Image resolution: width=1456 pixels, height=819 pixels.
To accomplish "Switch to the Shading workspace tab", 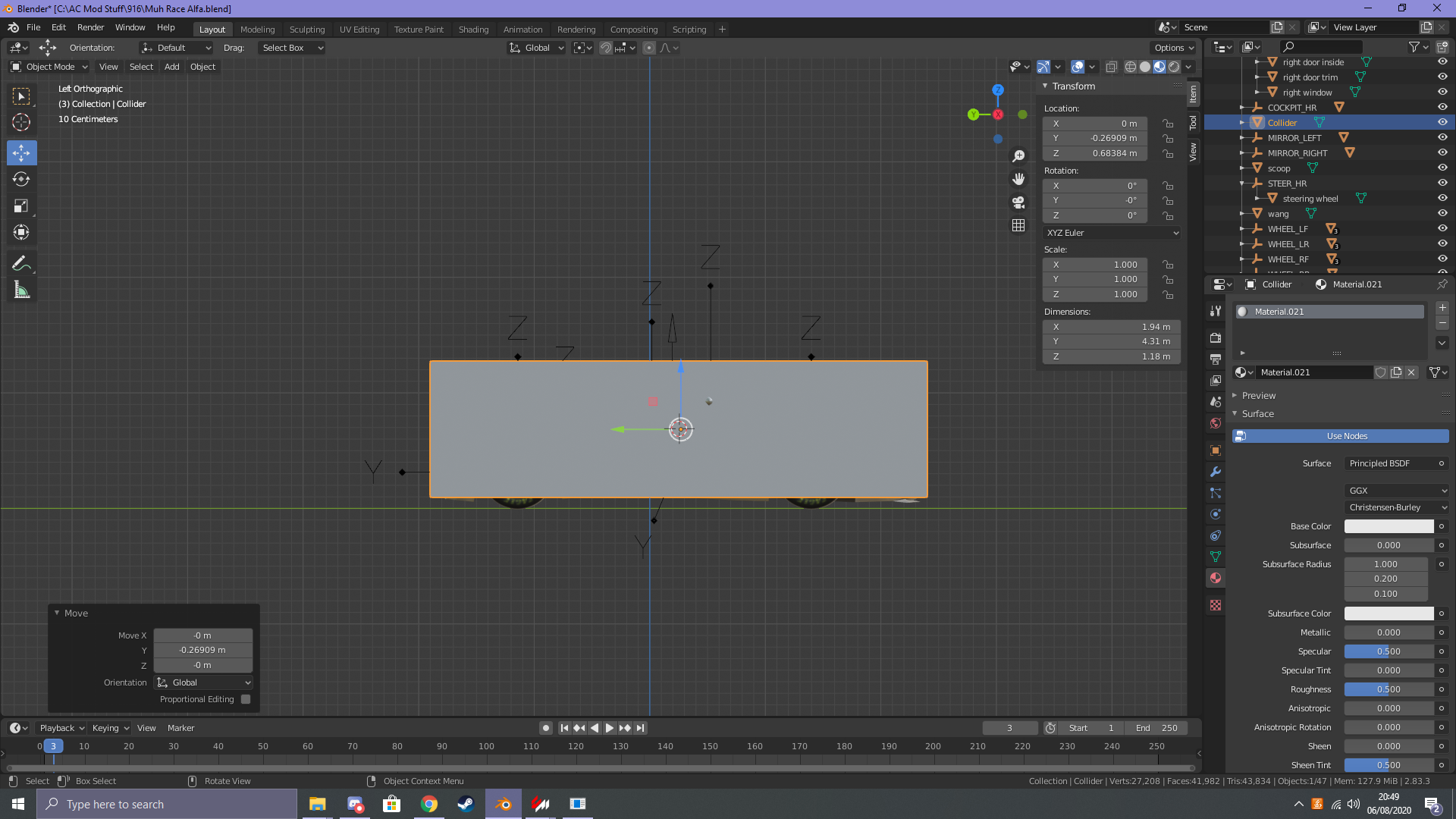I will coord(473,30).
